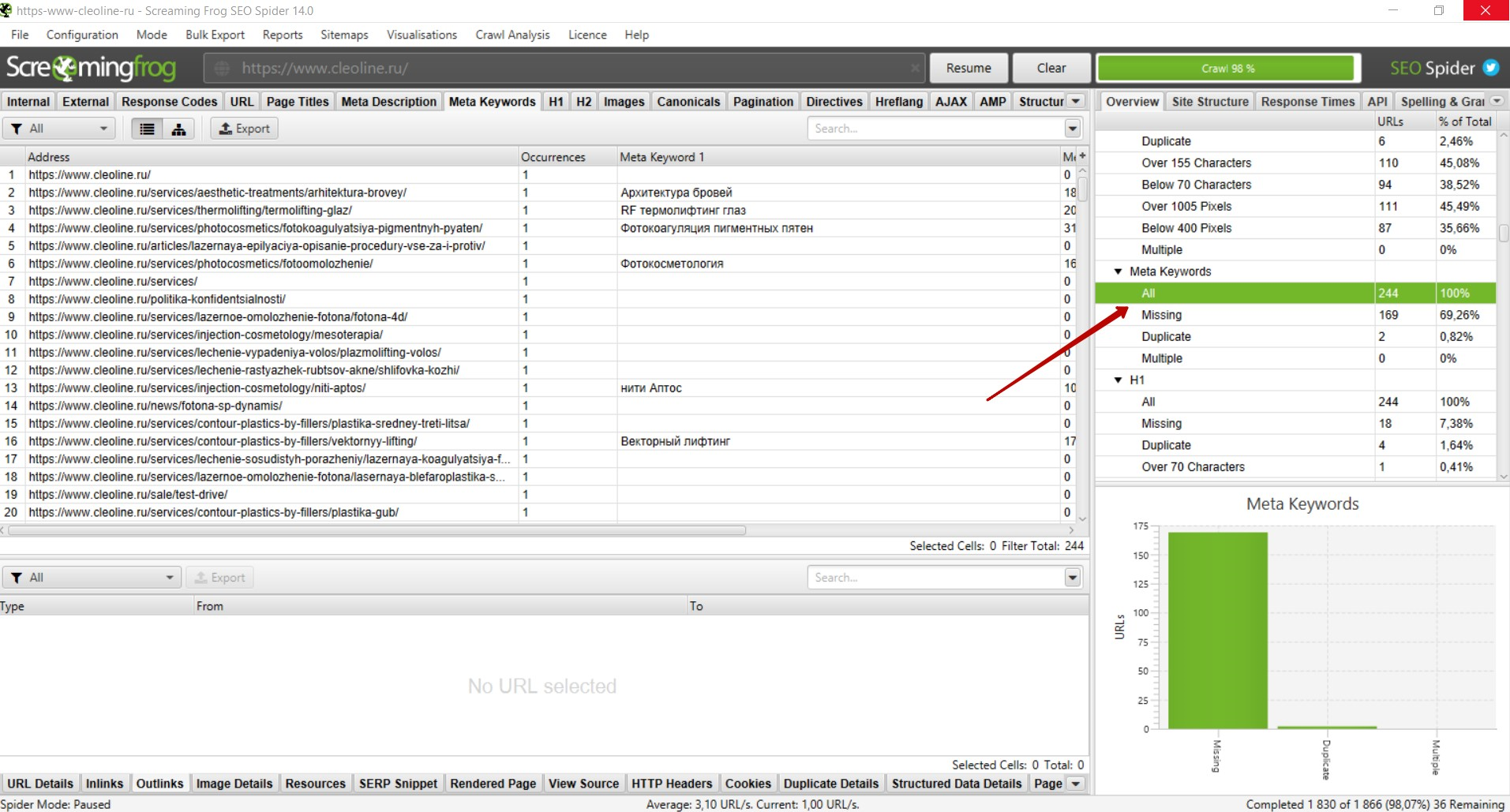Viewport: 1510px width, 812px height.
Task: Open the Inlinks bottom tab
Action: (x=104, y=784)
